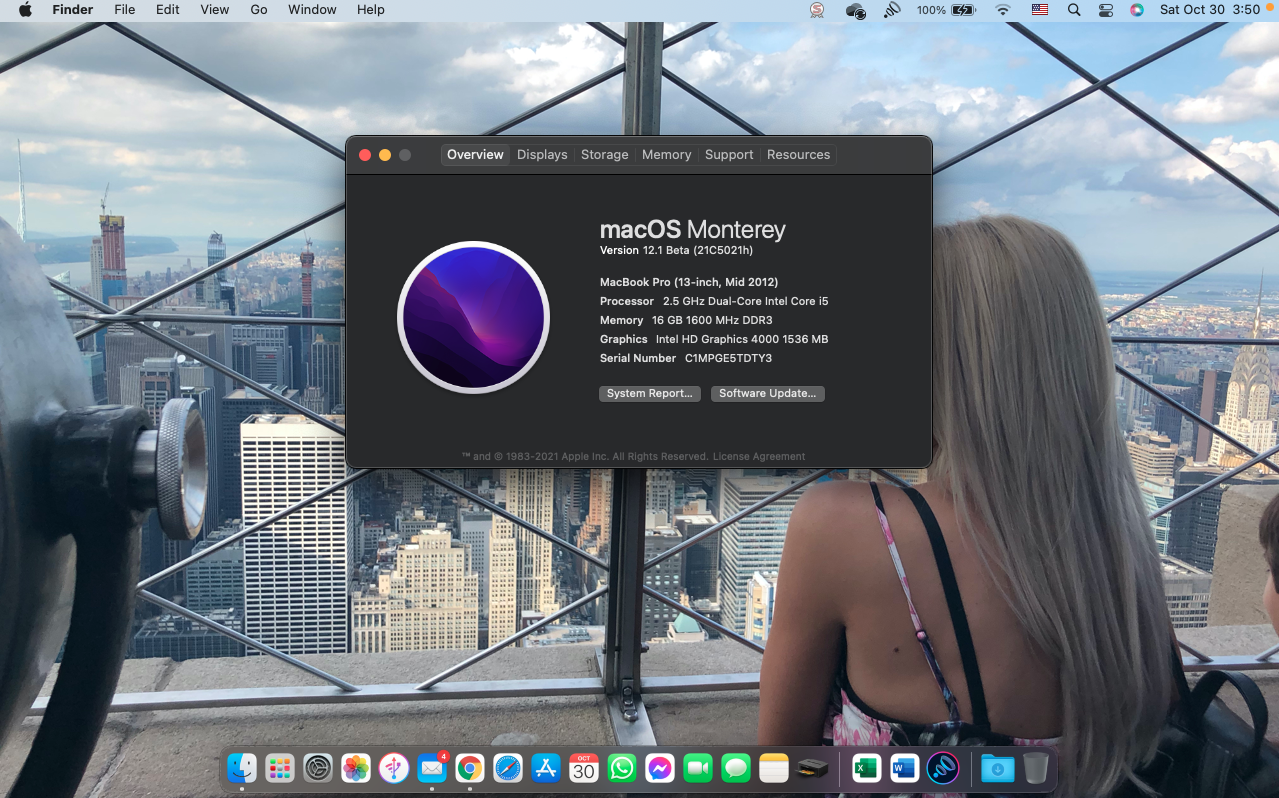Click the satellite dish menu bar icon
Screen dimensions: 1279x798
pos(892,10)
